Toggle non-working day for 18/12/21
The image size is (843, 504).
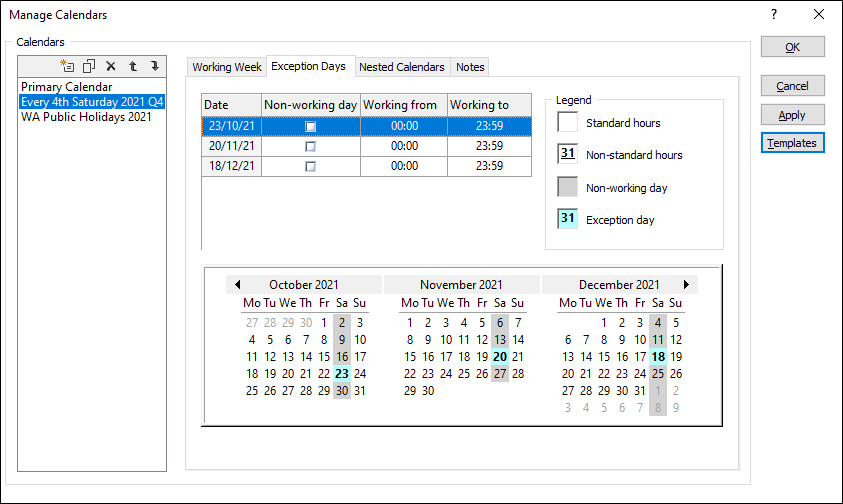click(310, 166)
